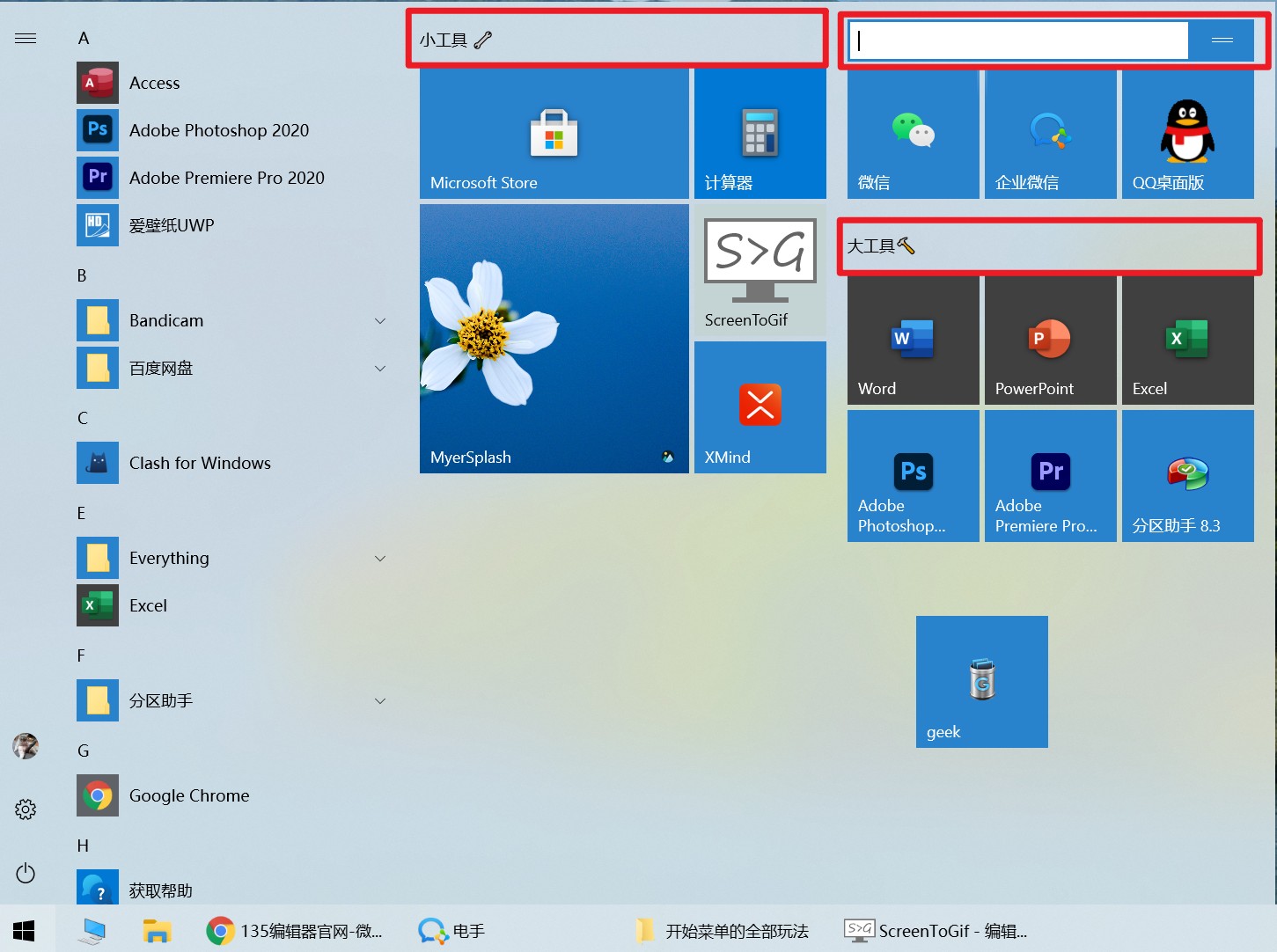The width and height of the screenshot is (1277, 952).
Task: Open the Word tile
Action: (914, 339)
